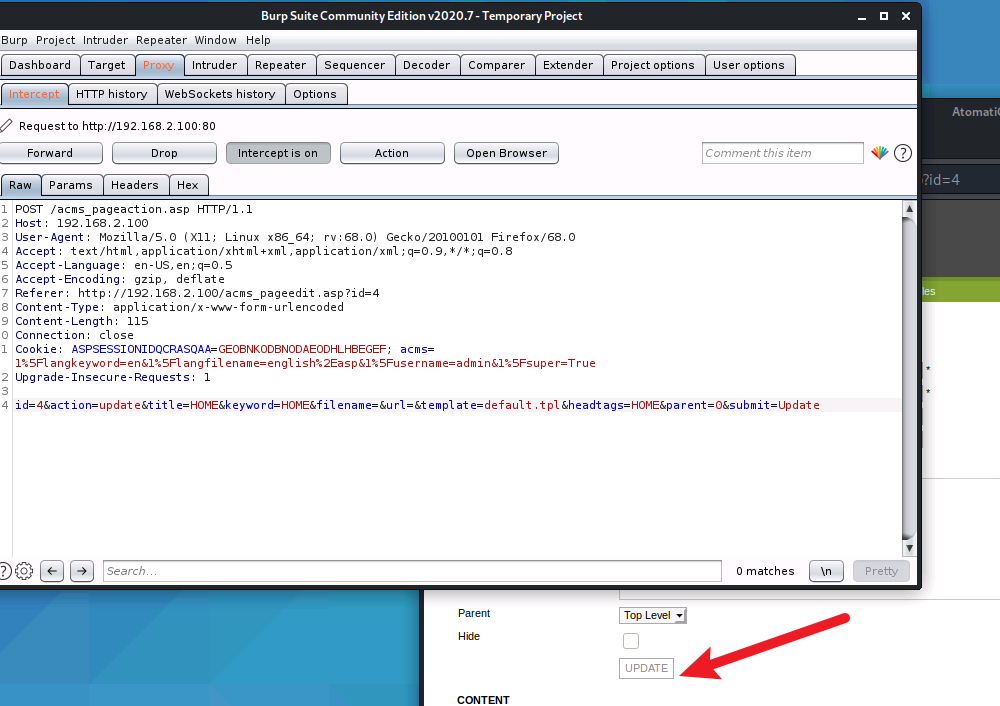Toggle the Intercept is on button
This screenshot has height=706, width=1000.
click(278, 153)
